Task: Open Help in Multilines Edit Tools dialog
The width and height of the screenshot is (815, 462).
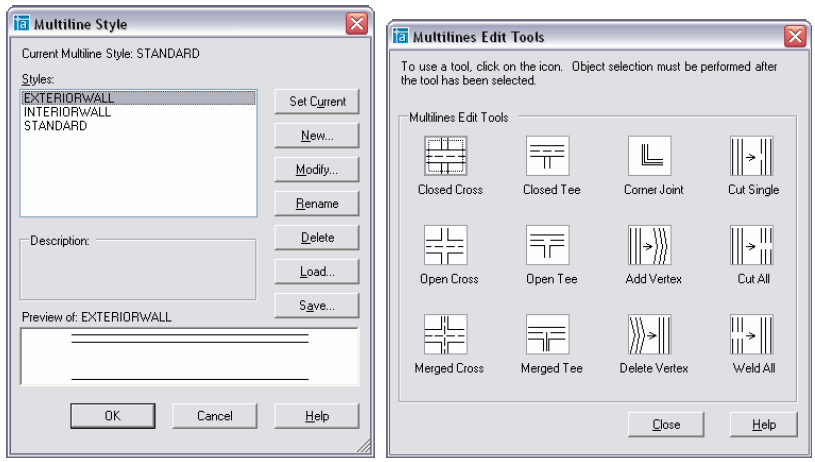Action: coord(764,425)
